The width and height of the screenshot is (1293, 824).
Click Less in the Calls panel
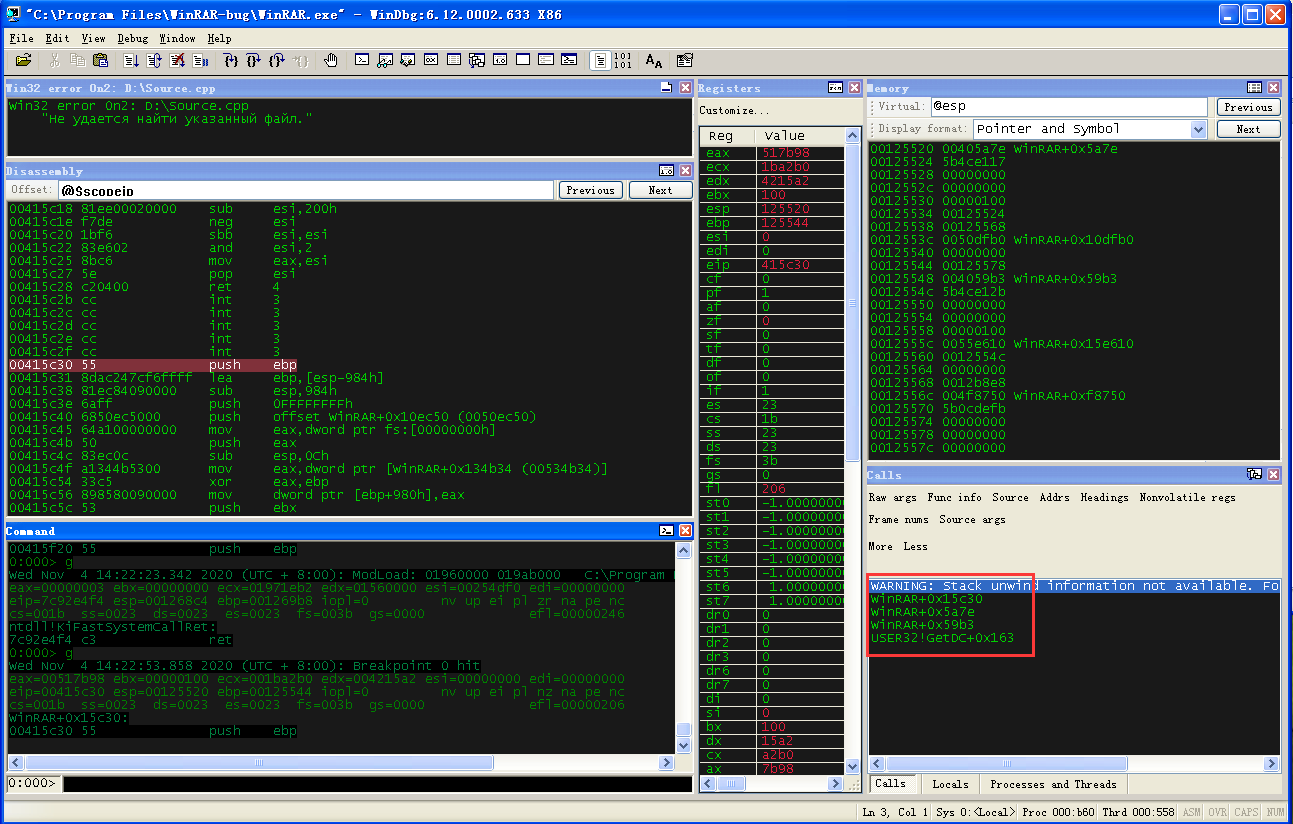(915, 546)
